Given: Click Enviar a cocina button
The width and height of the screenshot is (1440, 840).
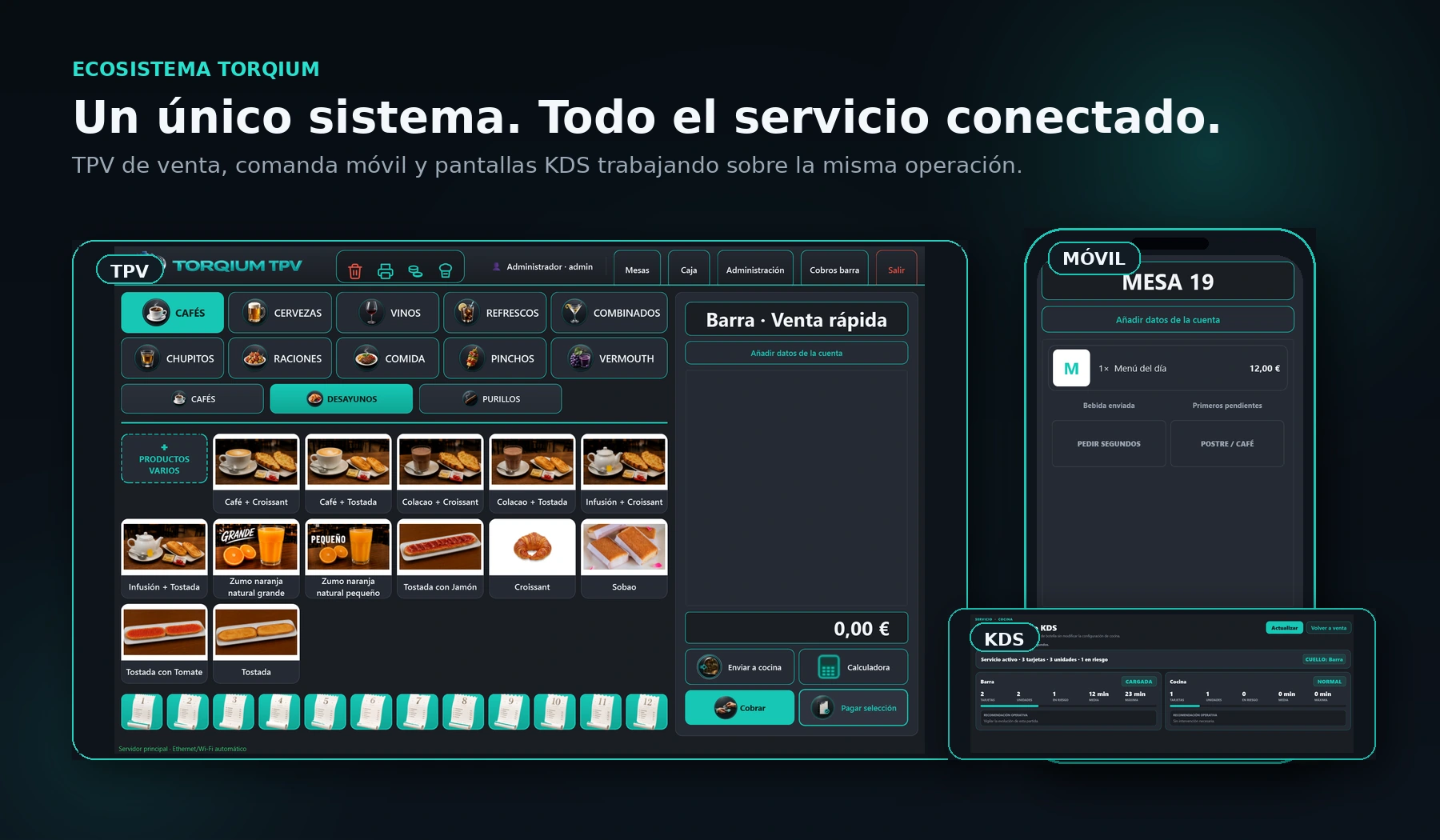Looking at the screenshot, I should 739,667.
